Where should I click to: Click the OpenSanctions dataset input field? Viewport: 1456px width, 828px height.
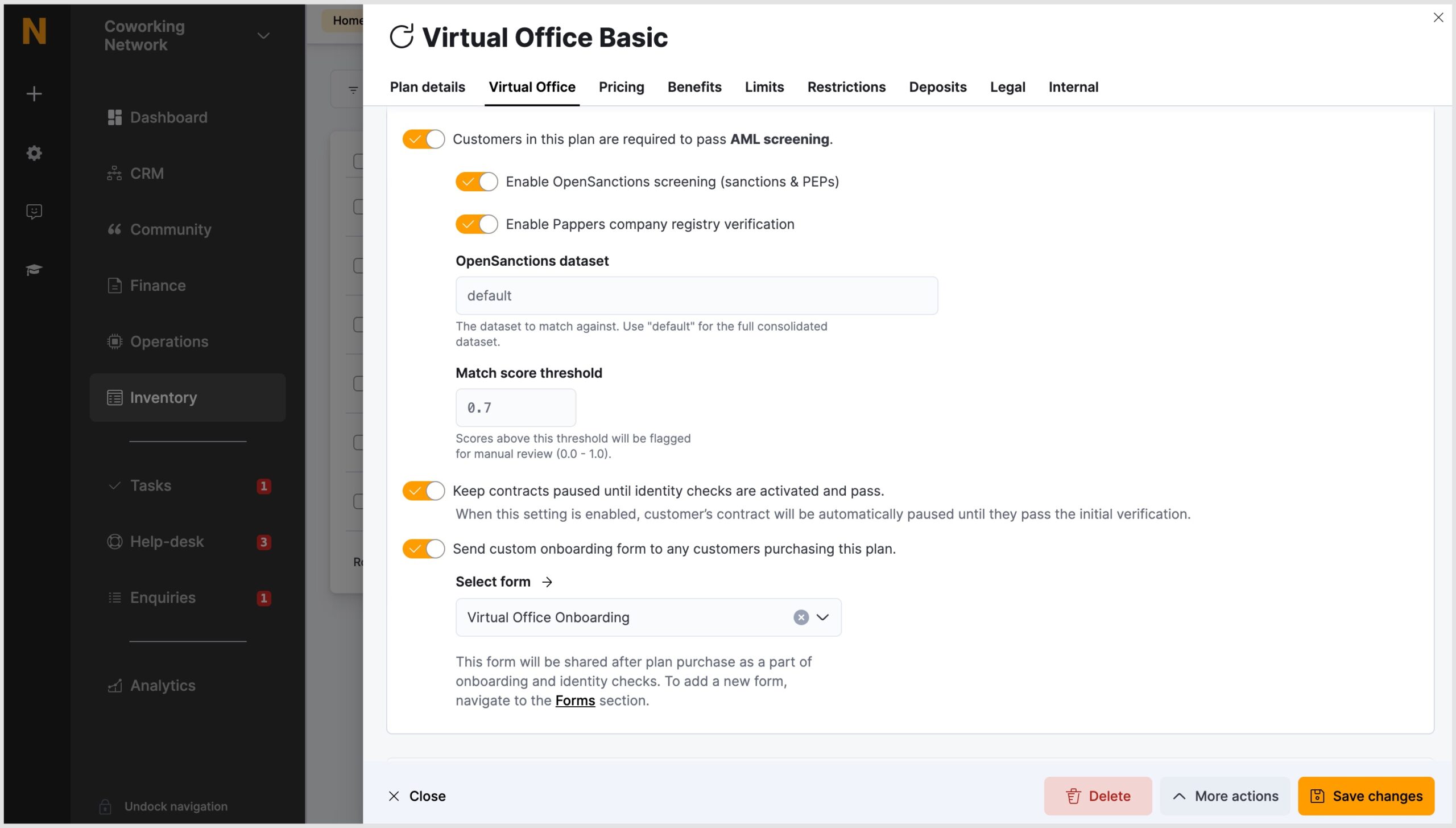[x=697, y=296]
